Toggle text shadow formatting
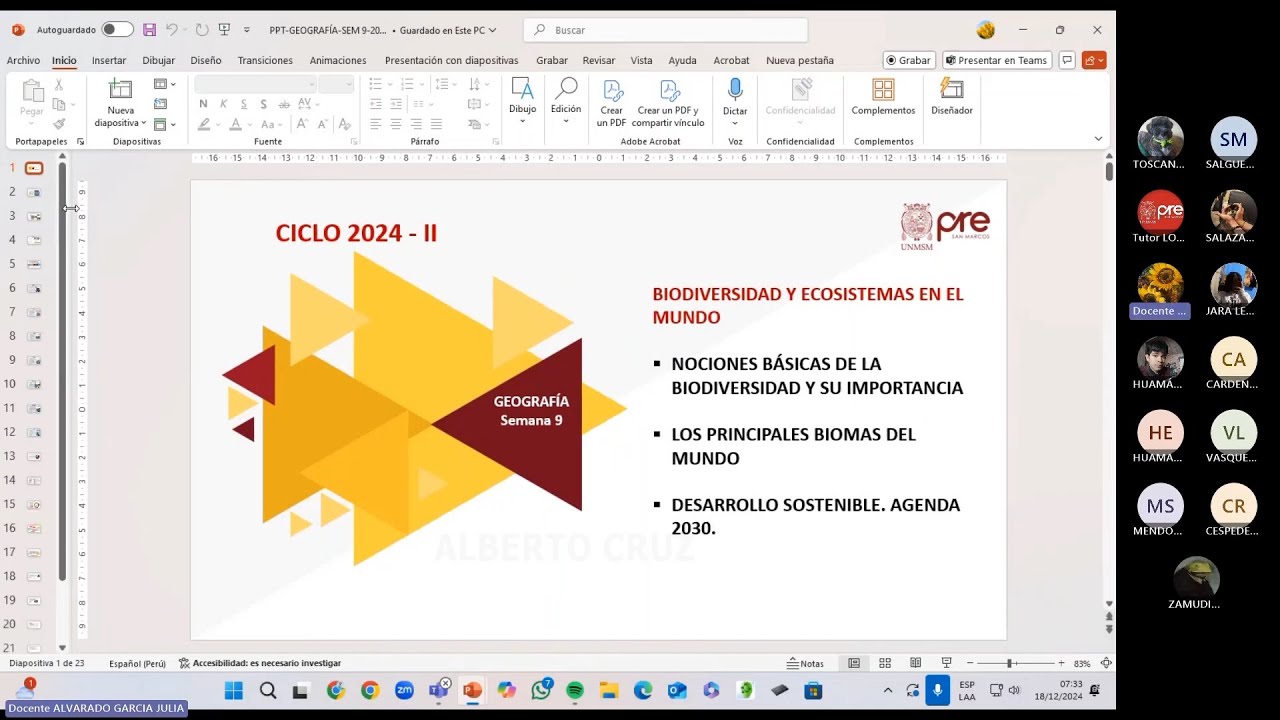 click(x=263, y=104)
